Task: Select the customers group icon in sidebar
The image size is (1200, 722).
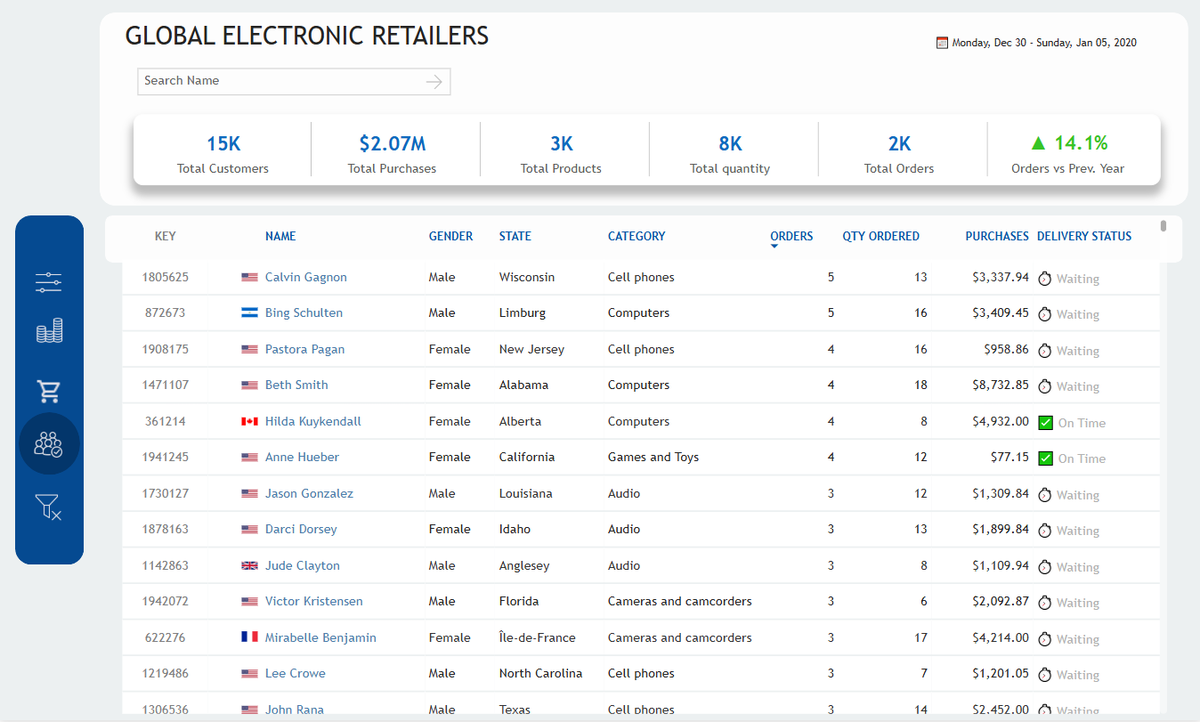Action: point(49,443)
